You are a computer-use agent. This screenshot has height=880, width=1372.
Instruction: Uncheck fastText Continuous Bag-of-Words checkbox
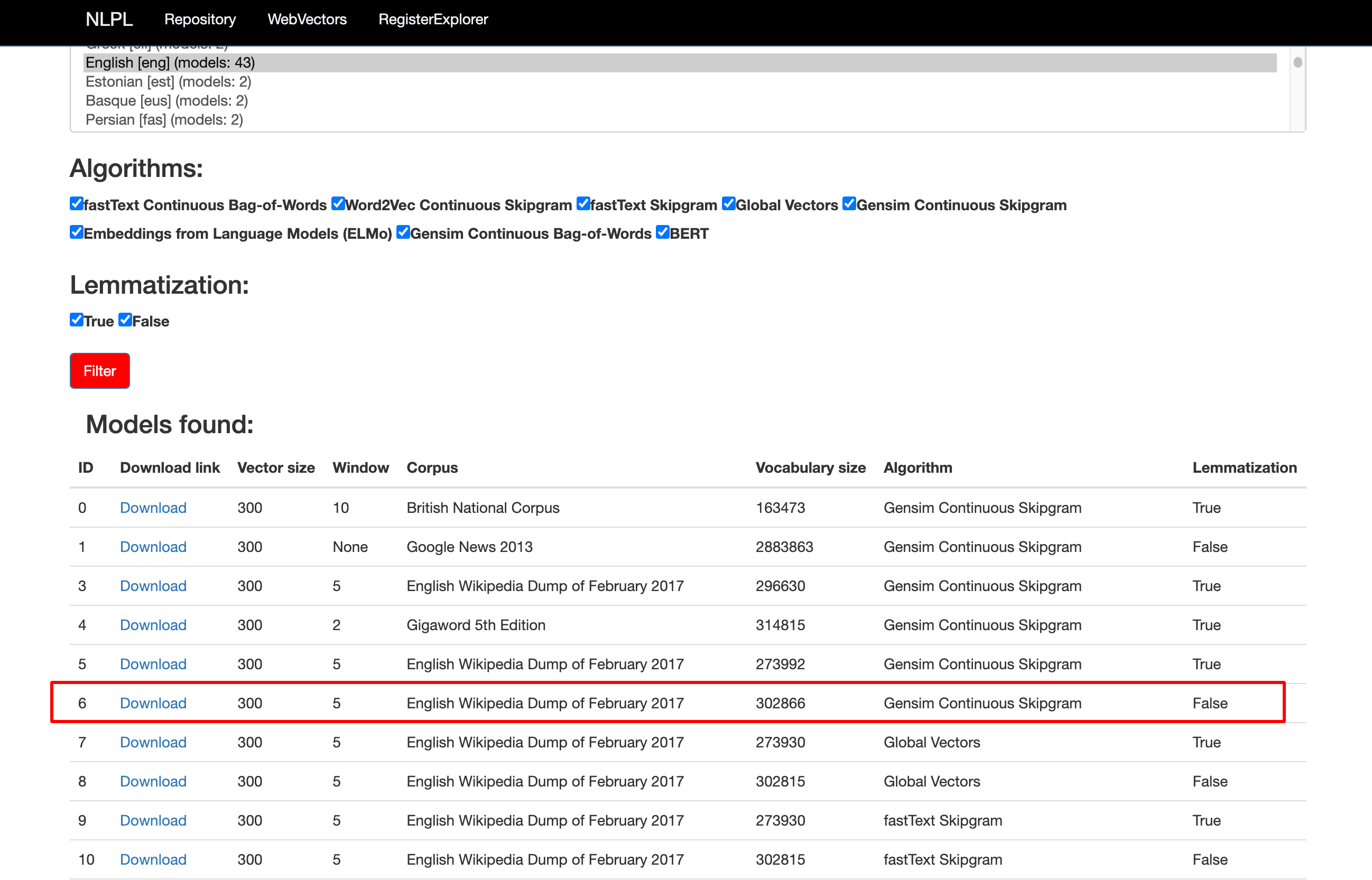77,204
